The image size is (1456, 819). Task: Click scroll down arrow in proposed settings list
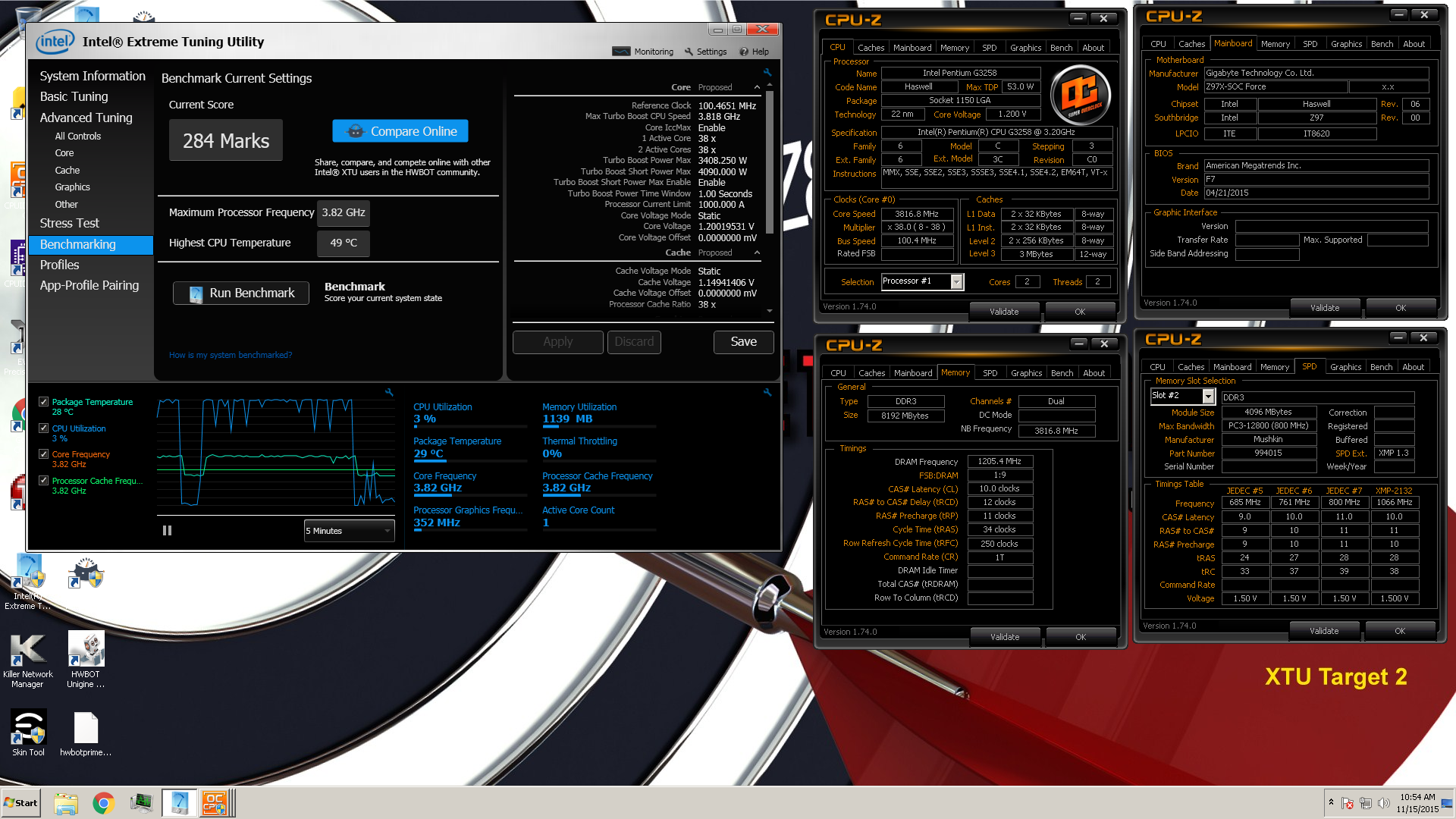pyautogui.click(x=770, y=311)
